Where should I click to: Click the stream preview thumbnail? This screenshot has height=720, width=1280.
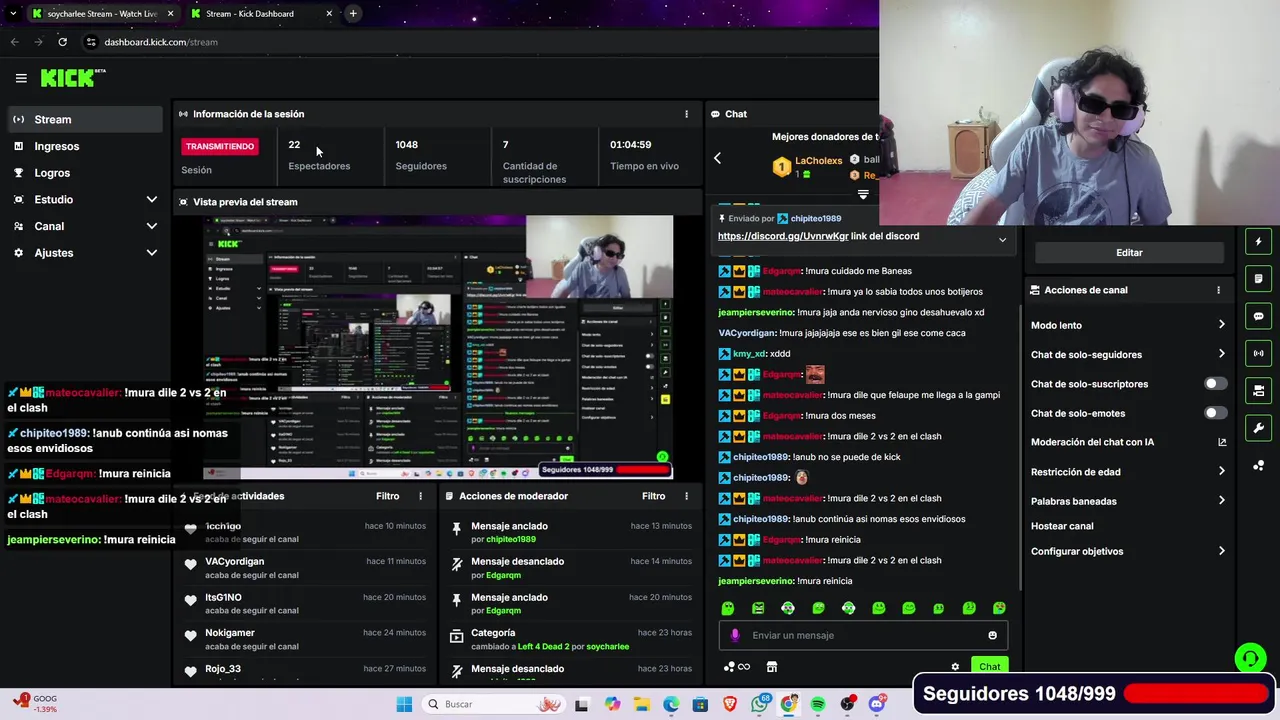438,347
